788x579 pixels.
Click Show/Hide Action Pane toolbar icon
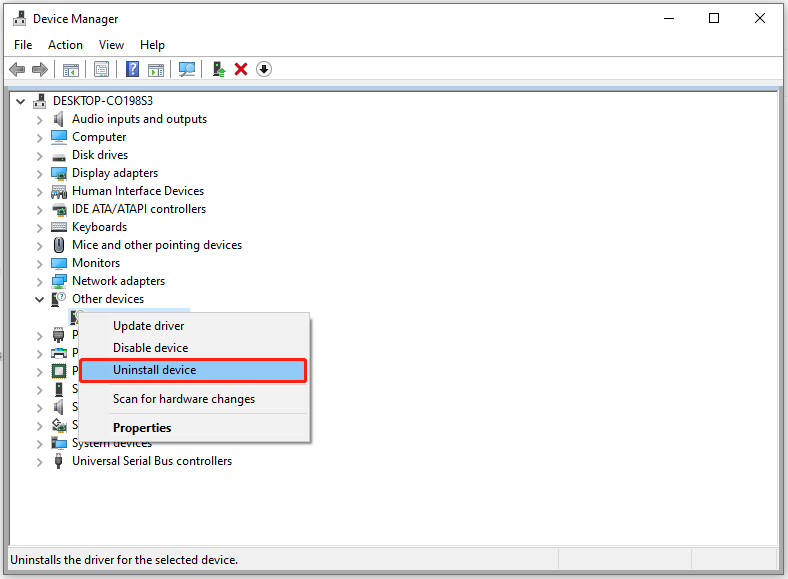156,69
